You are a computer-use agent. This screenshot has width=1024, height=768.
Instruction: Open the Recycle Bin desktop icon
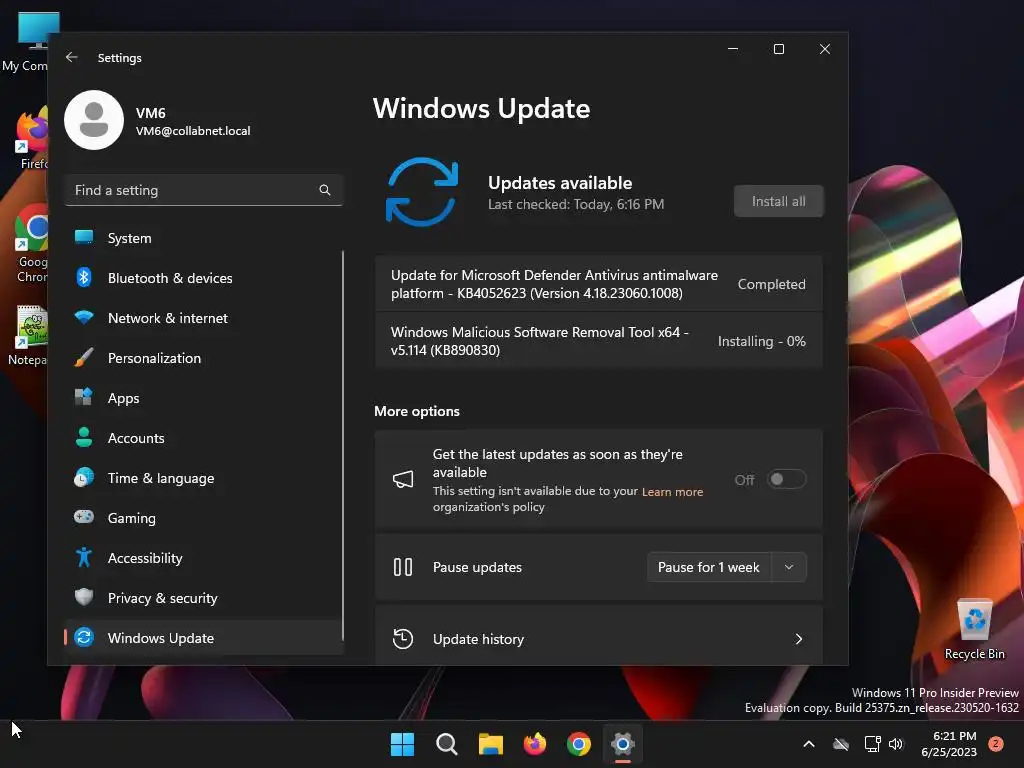(974, 630)
